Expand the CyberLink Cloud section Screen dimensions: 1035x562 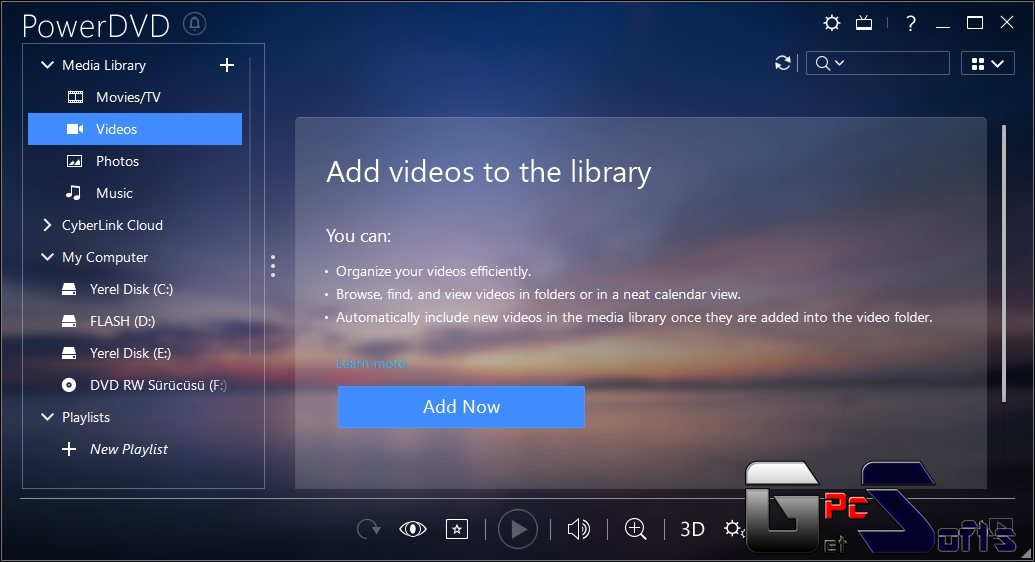click(x=47, y=225)
